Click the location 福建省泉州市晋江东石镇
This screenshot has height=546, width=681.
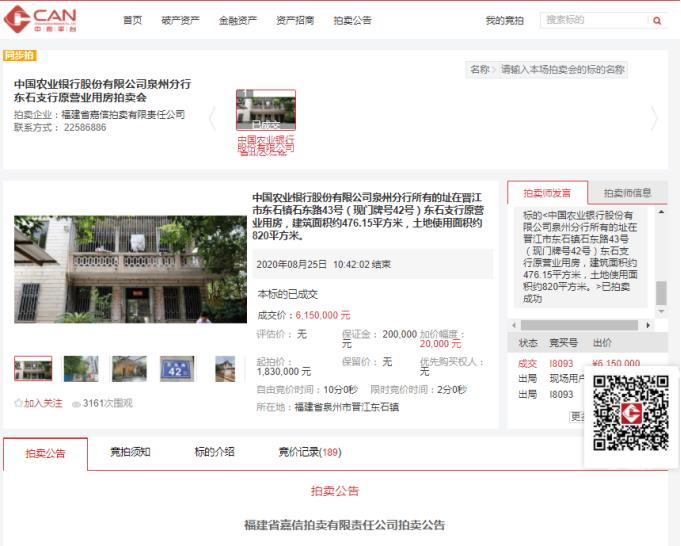pyautogui.click(x=347, y=407)
